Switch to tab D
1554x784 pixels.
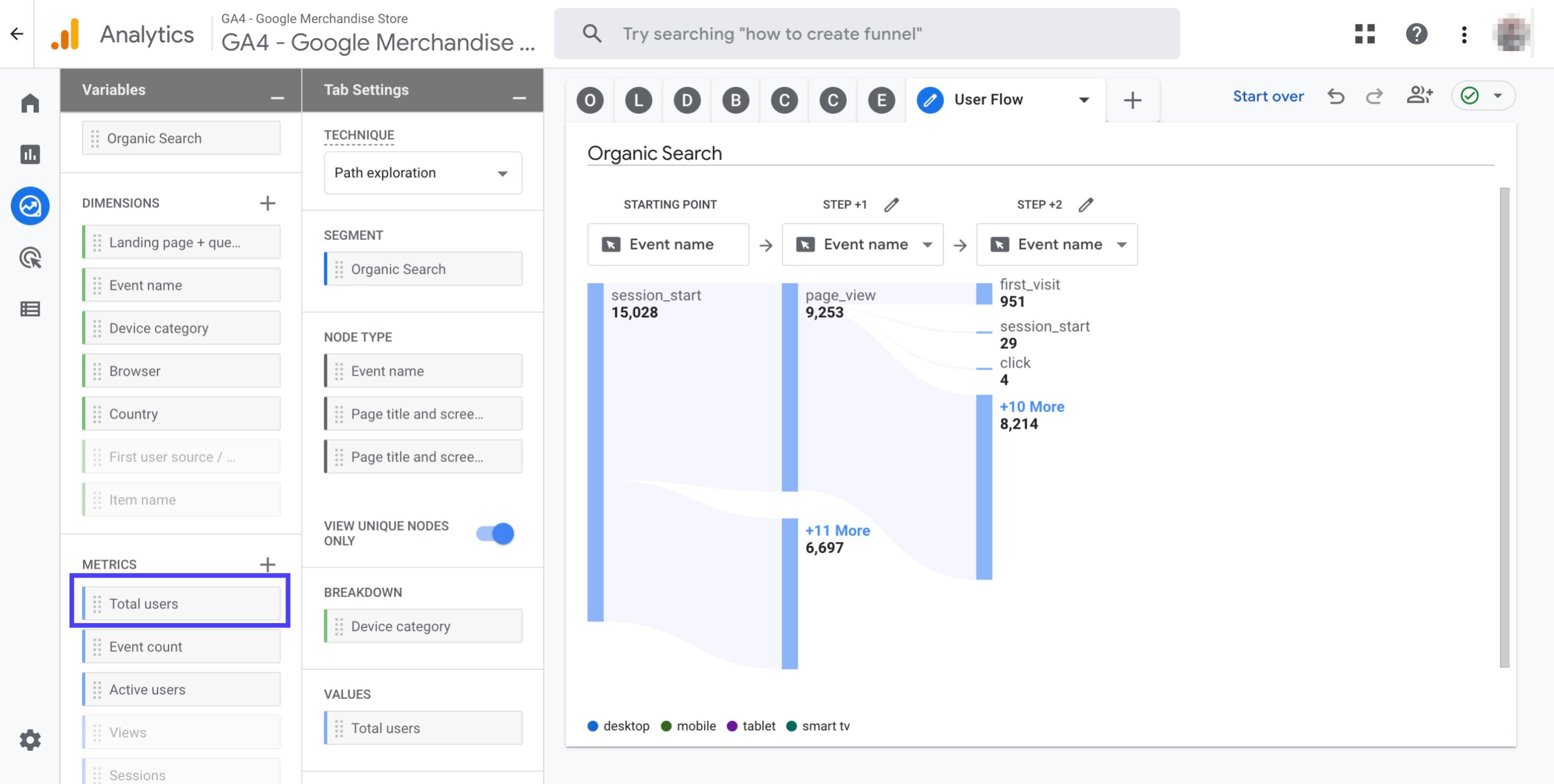click(x=686, y=100)
